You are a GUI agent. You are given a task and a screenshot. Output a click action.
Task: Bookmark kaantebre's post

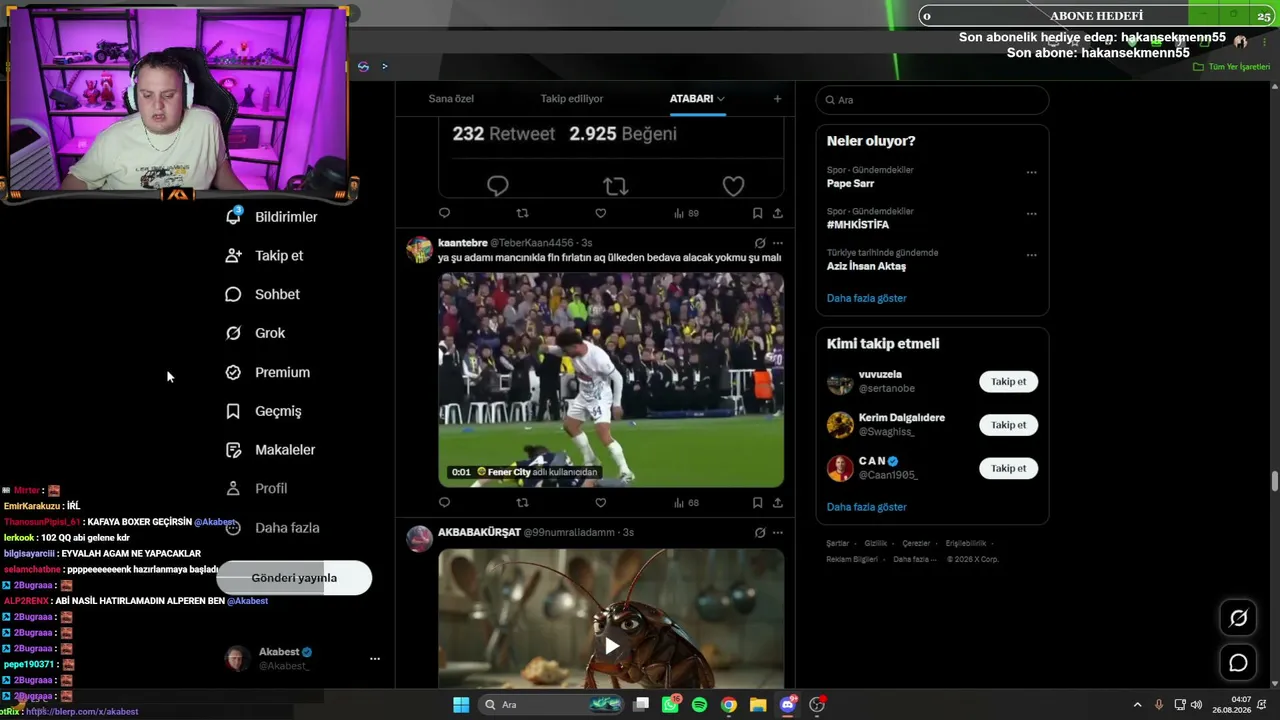coord(757,502)
